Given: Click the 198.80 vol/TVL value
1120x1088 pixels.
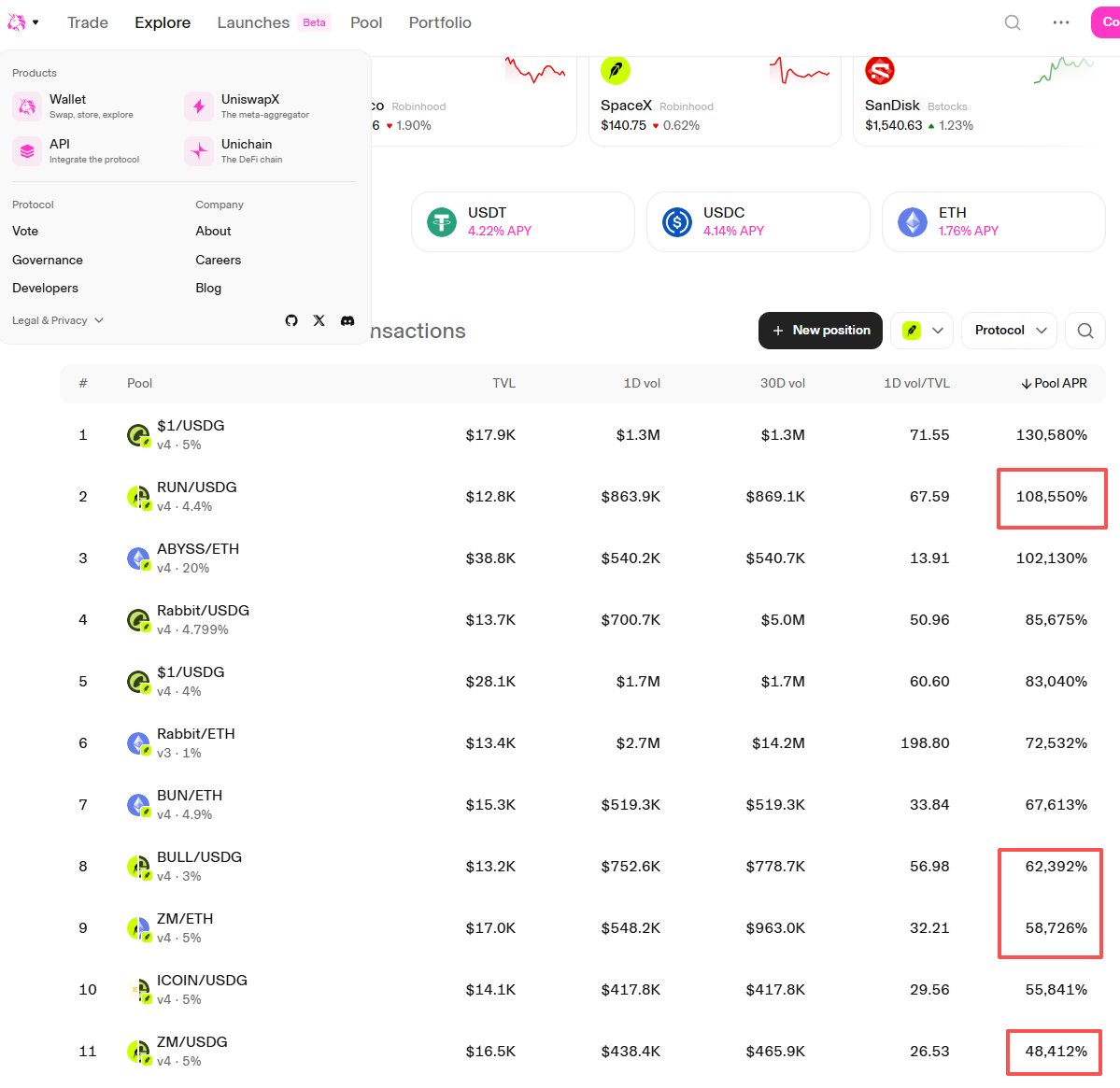Looking at the screenshot, I should 924,743.
